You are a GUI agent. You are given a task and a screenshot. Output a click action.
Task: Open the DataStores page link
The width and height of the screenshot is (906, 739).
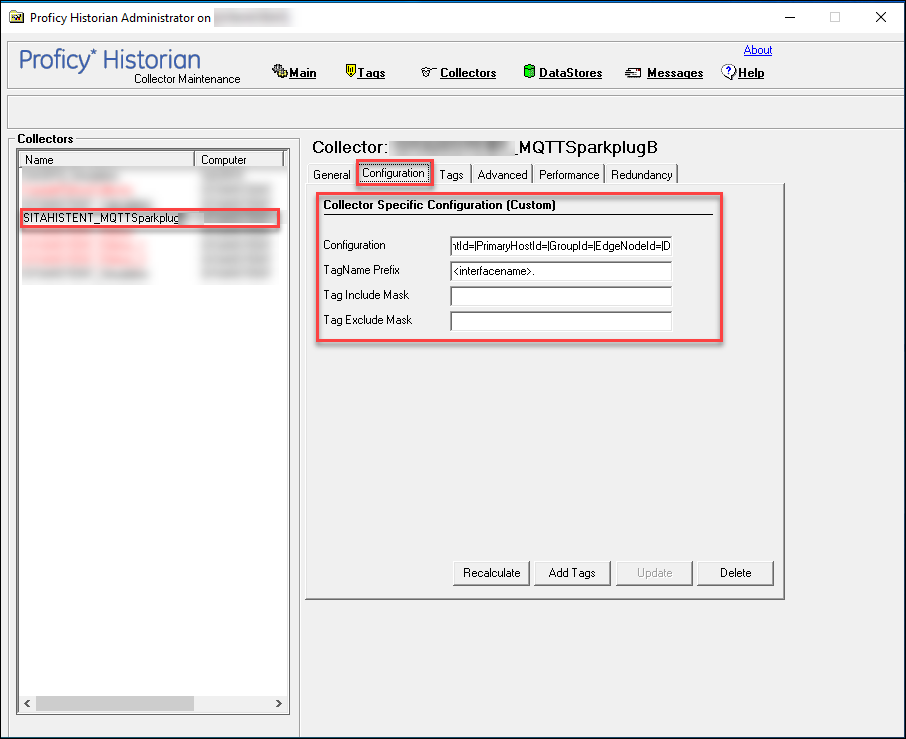pyautogui.click(x=570, y=73)
